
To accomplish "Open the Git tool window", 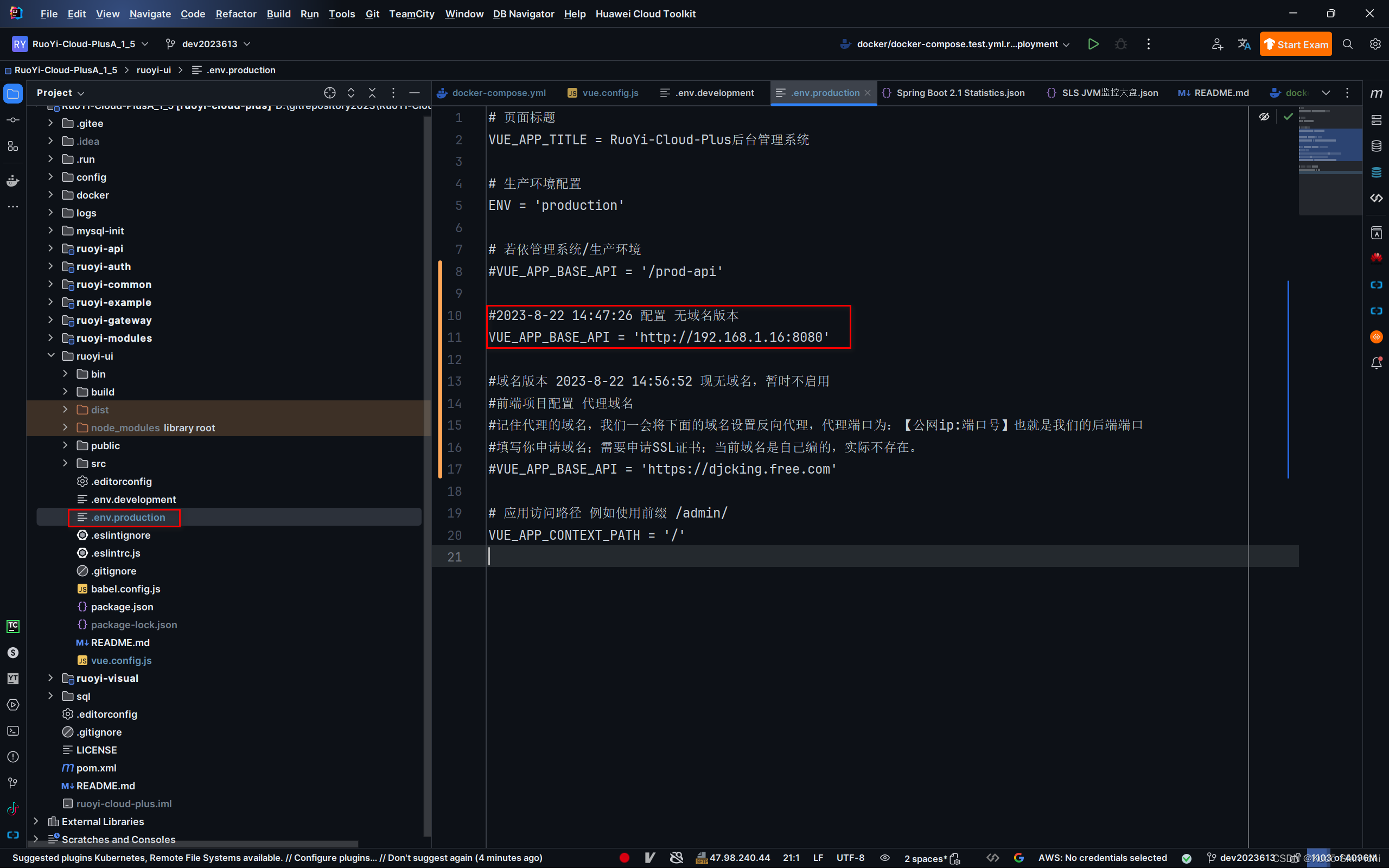I will [12, 782].
